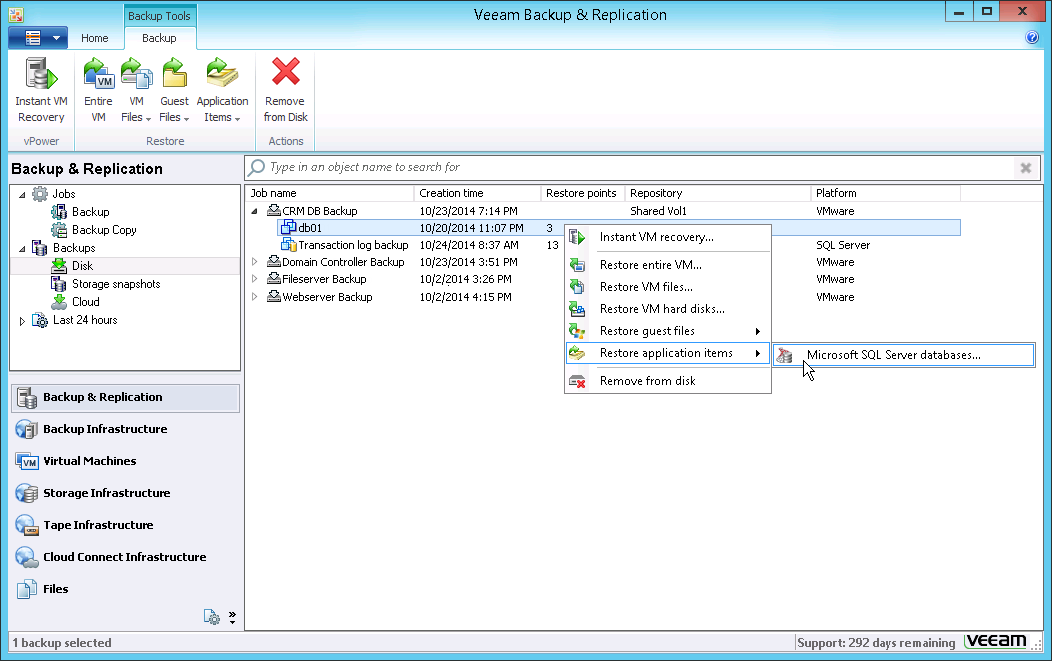Click the Files pane icon
Image resolution: width=1052 pixels, height=661 pixels.
point(27,589)
